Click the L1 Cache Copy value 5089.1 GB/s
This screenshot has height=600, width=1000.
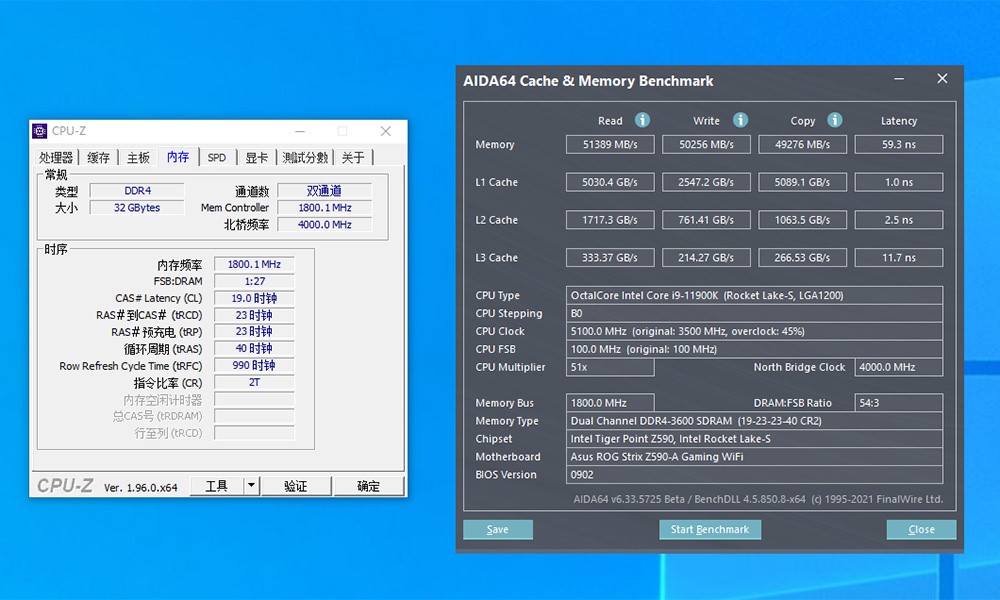pyautogui.click(x=803, y=182)
